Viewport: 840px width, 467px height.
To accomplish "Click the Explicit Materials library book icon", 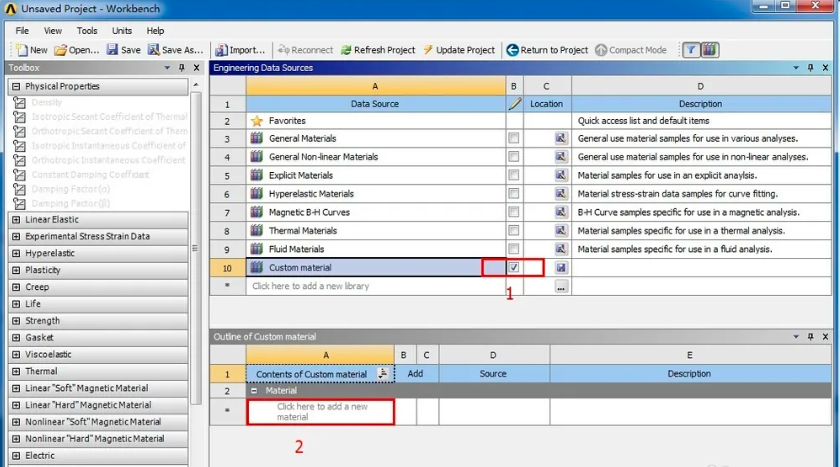I will 257,175.
